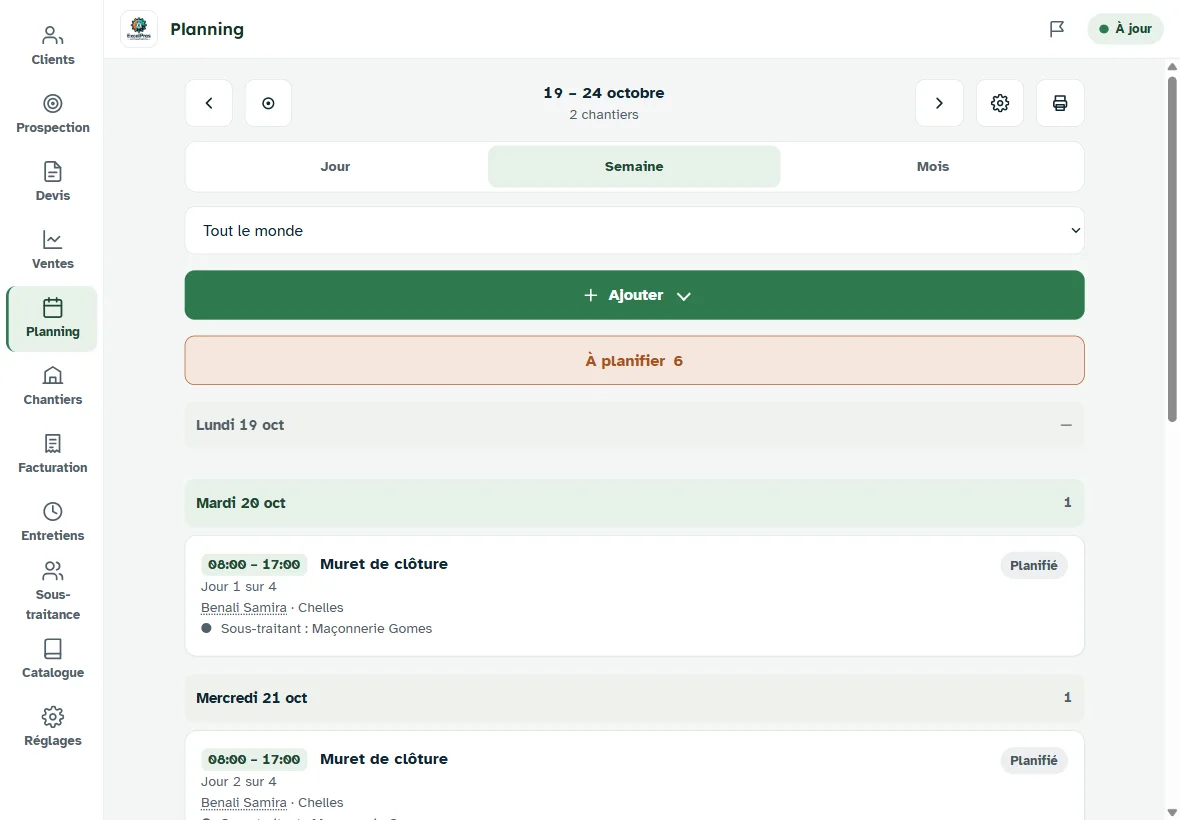Collapse the Mercredi 21 oct section
The height and width of the screenshot is (820, 1180).
[x=634, y=698]
